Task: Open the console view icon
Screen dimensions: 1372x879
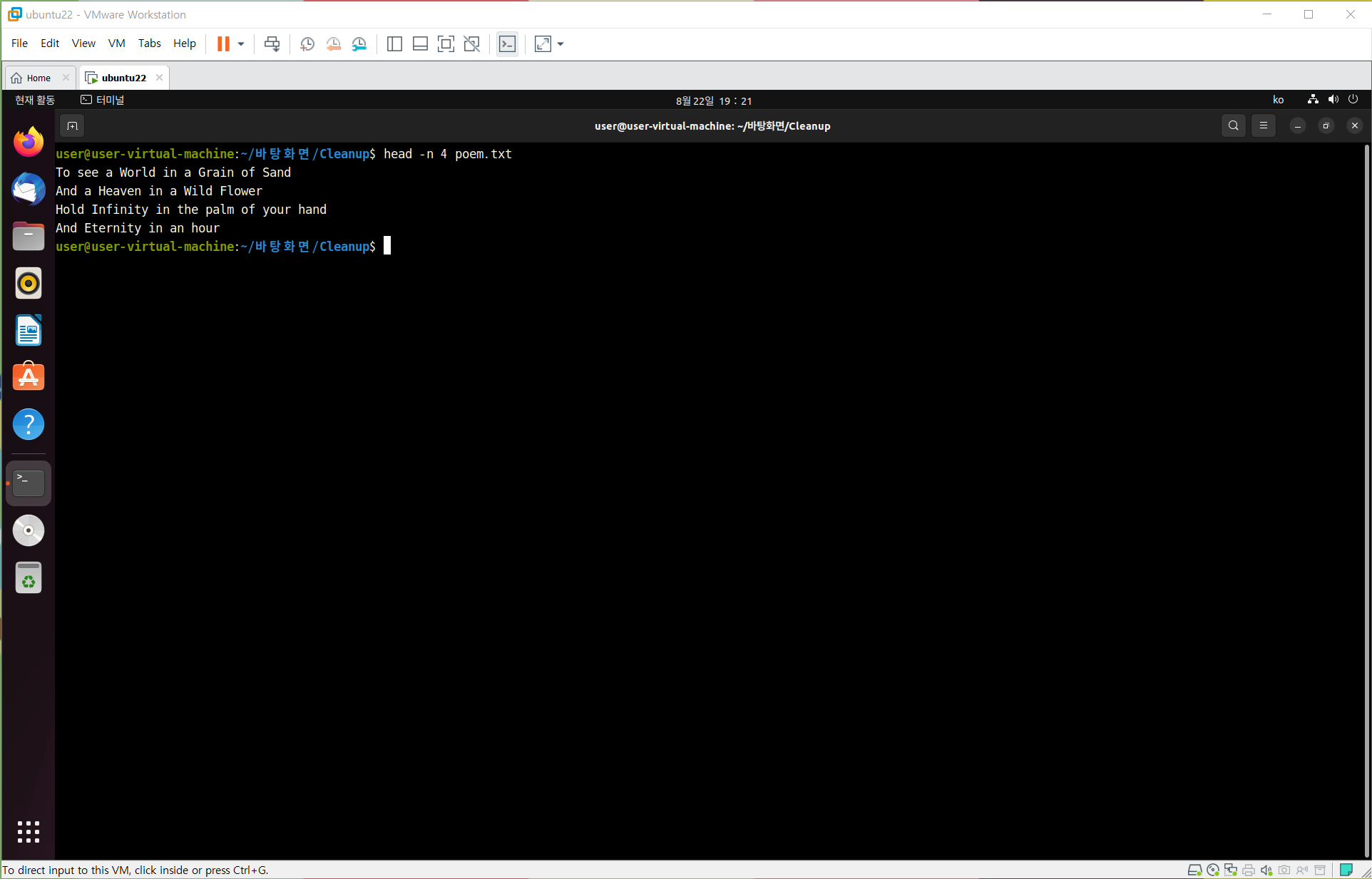Action: click(507, 44)
